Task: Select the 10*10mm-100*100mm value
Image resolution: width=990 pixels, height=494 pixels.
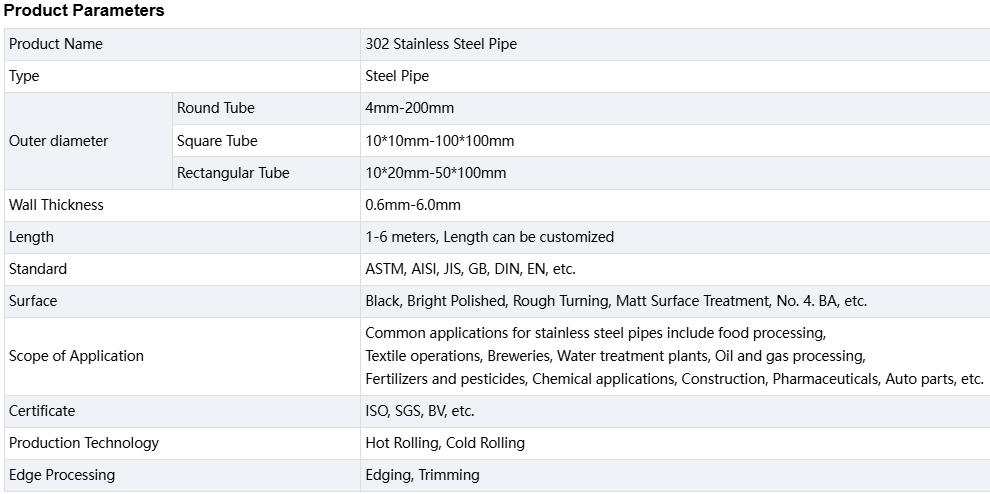Action: (x=439, y=141)
